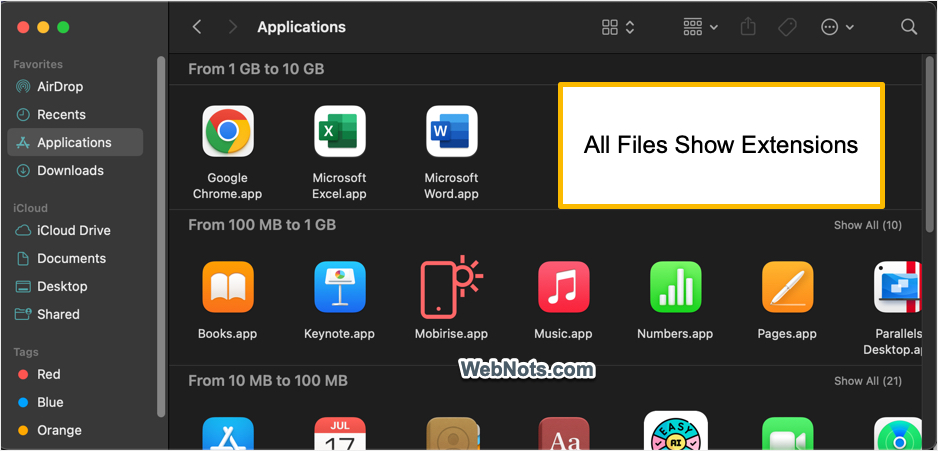938x451 pixels.
Task: Select the Font Book Aa icon
Action: [564, 434]
